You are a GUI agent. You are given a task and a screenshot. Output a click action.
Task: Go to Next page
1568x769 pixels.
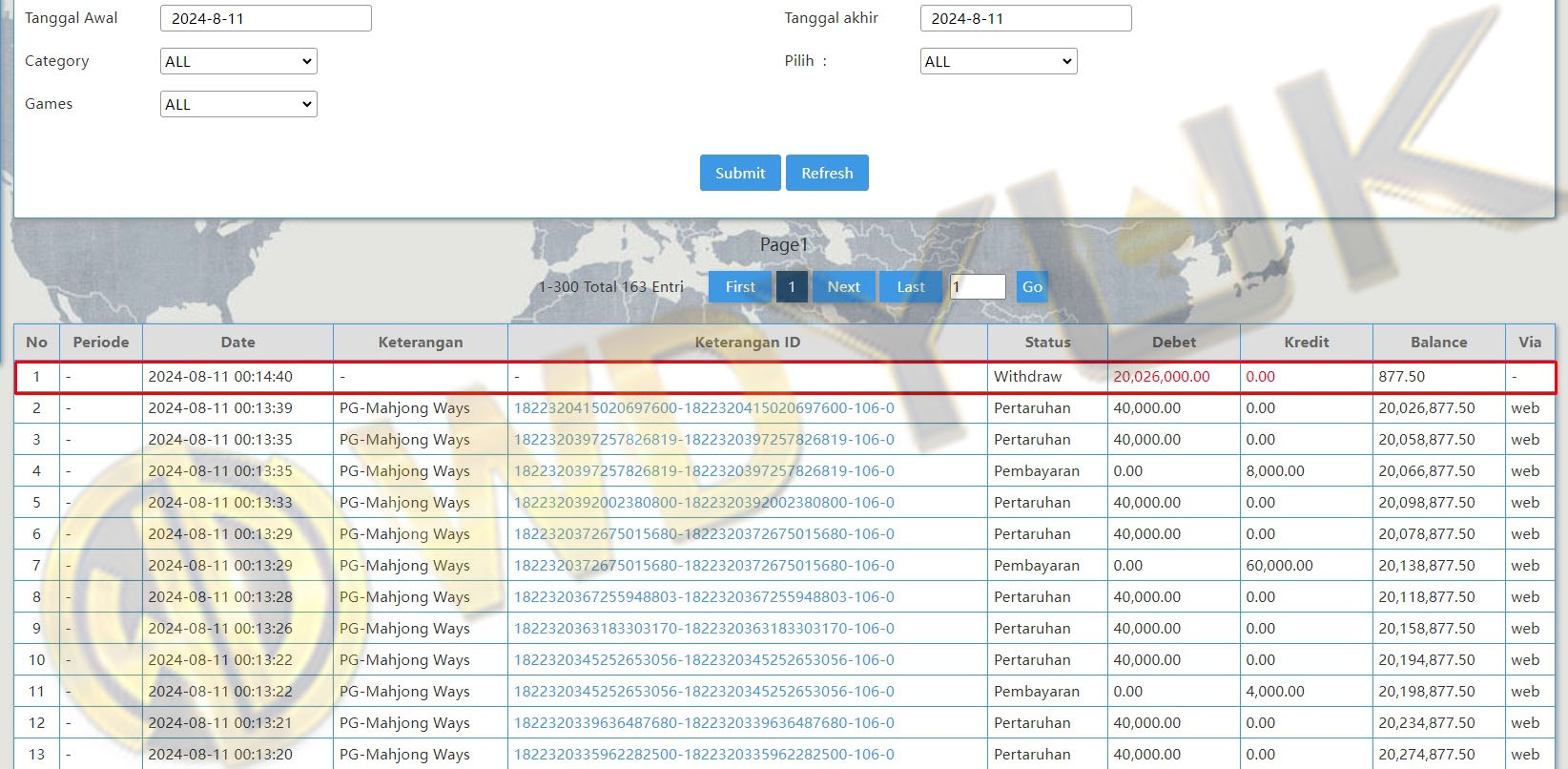843,286
